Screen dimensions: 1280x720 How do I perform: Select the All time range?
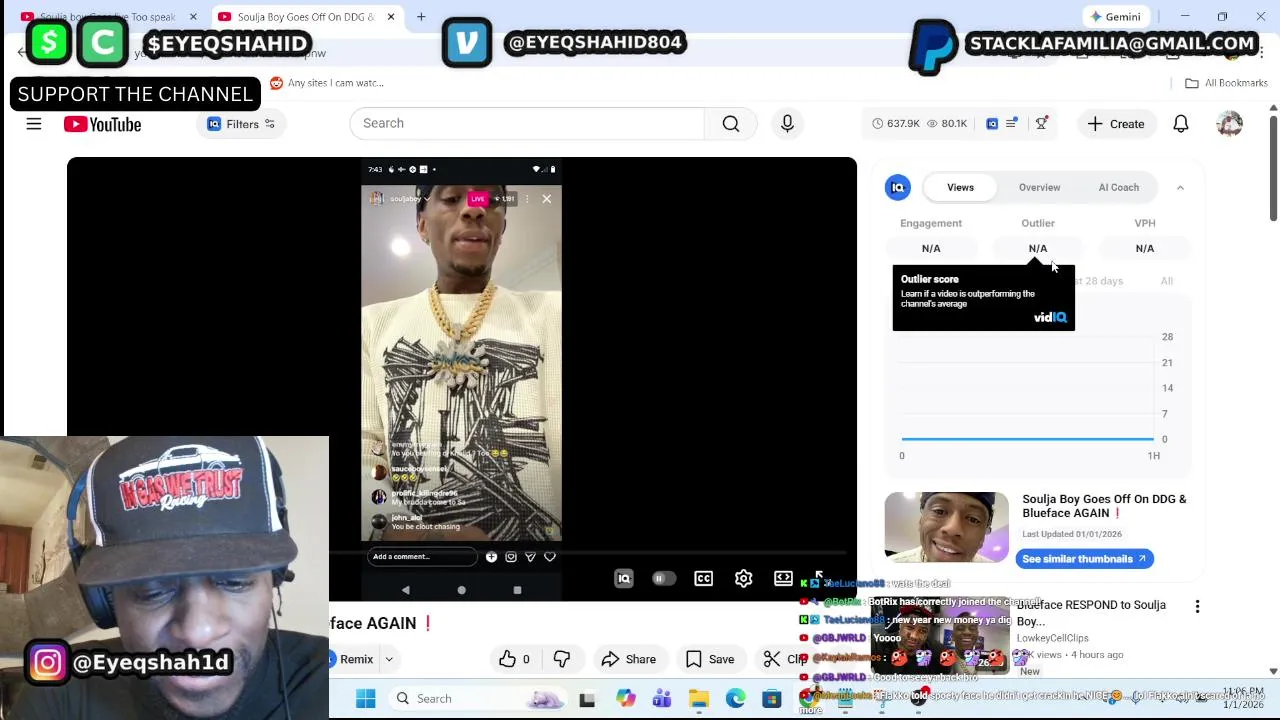coord(1166,281)
